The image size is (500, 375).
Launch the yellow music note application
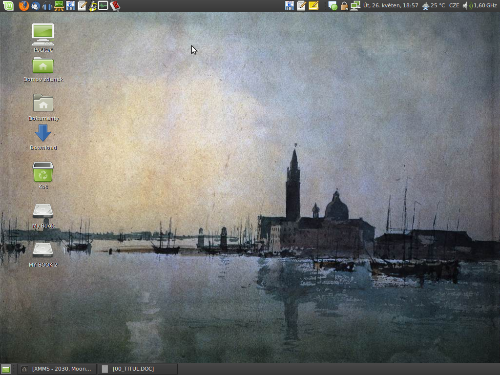pyautogui.click(x=93, y=6)
